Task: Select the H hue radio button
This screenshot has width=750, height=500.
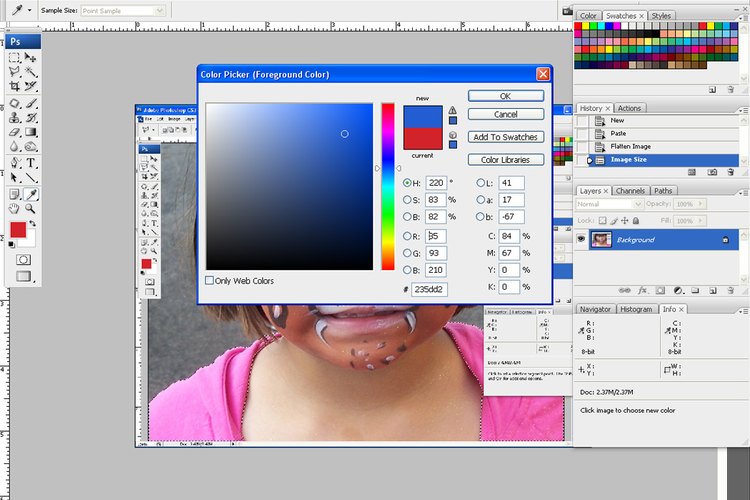Action: [407, 183]
